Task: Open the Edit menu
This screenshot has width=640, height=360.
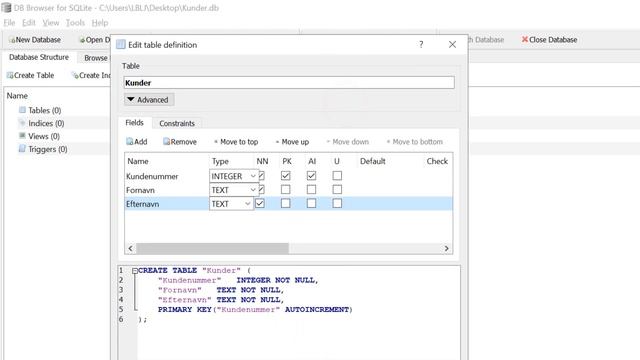Action: point(29,23)
